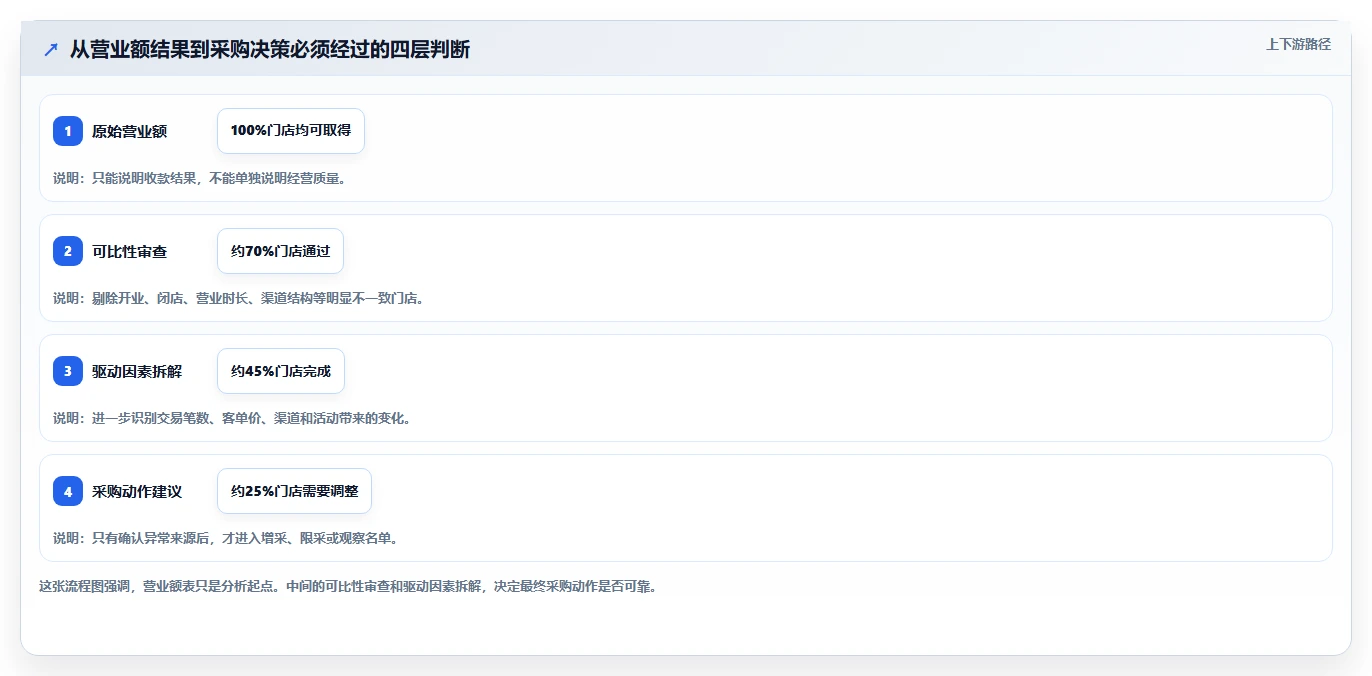Click the arrow icon beside the title
Viewport: 1372px width, 676px height.
tap(50, 49)
